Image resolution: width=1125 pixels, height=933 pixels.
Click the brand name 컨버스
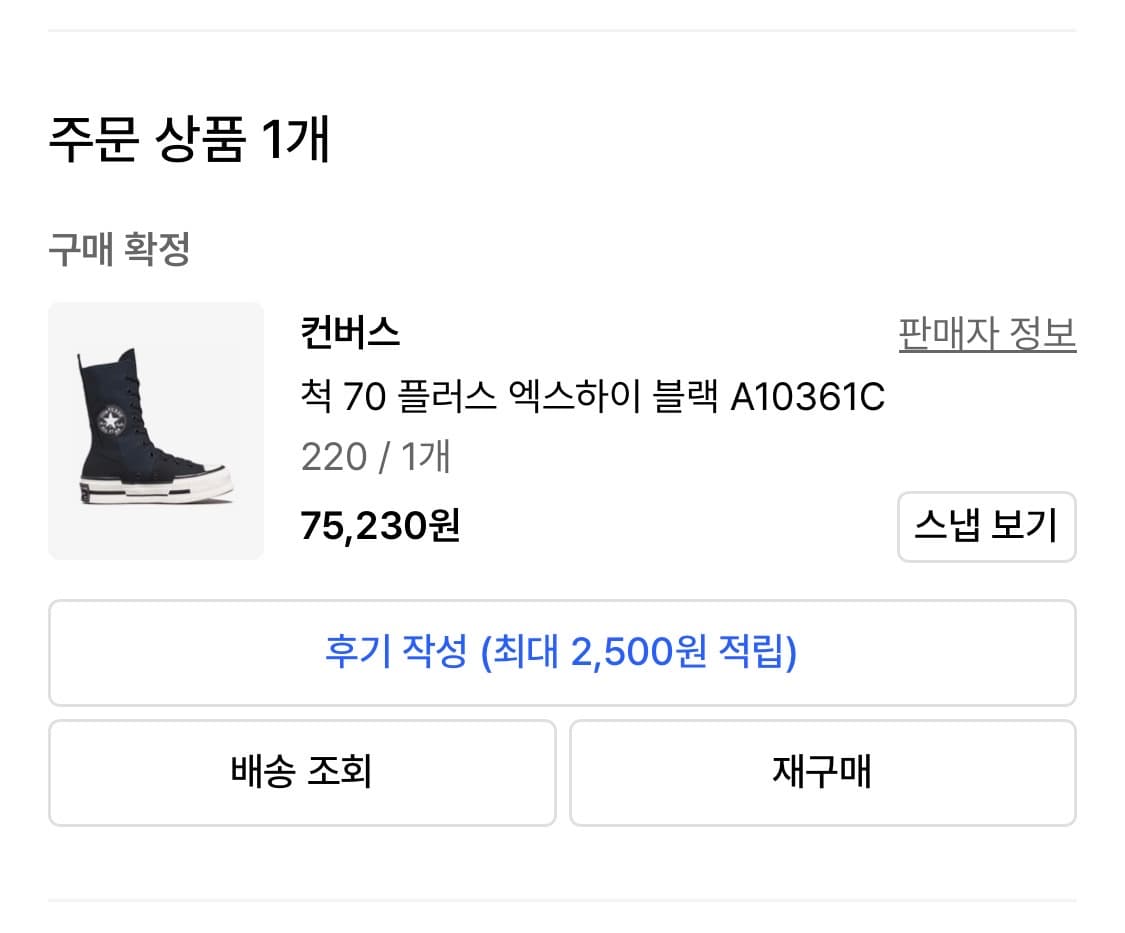pyautogui.click(x=350, y=334)
